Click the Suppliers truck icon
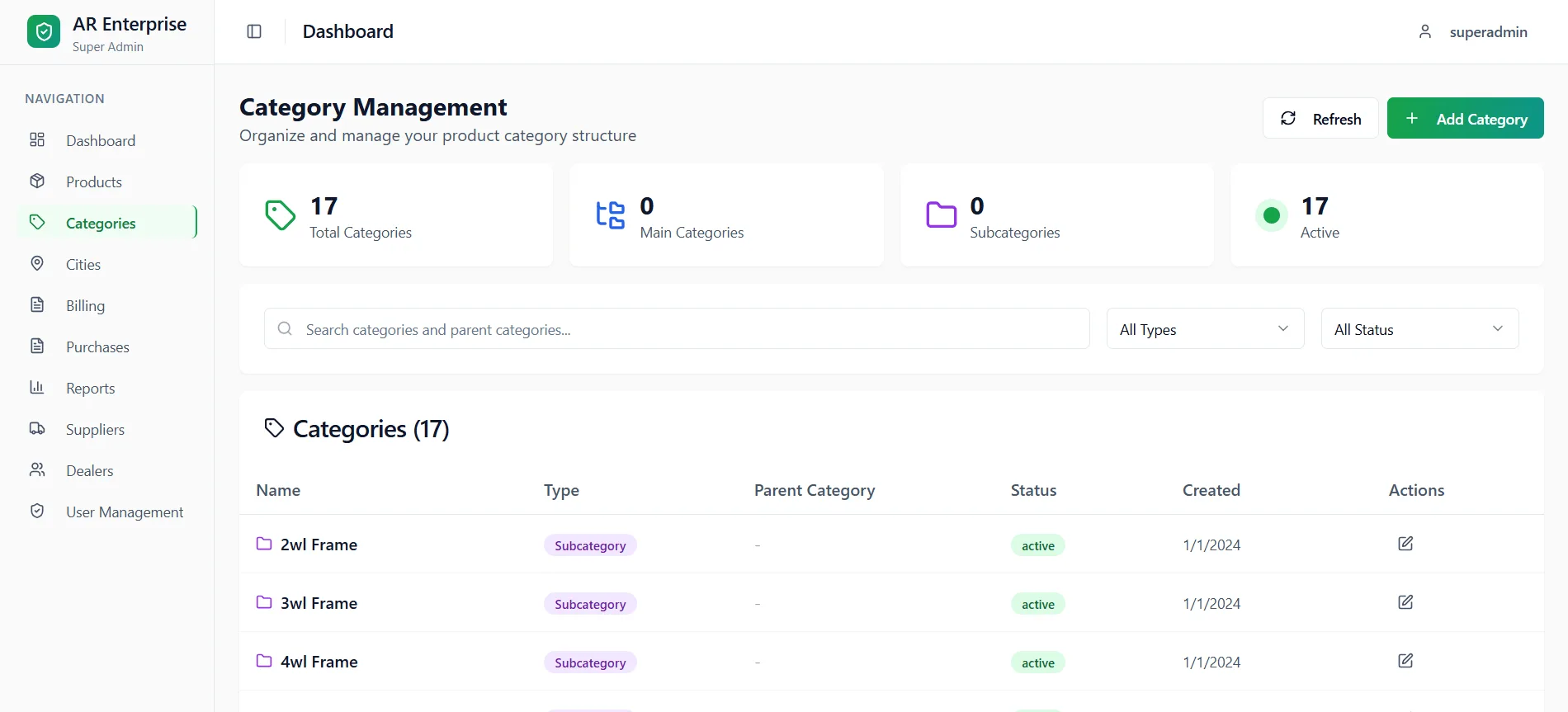 37,428
